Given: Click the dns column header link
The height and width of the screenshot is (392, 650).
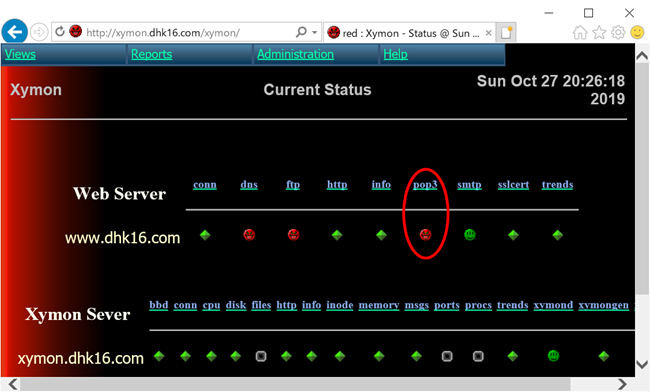Looking at the screenshot, I should click(249, 184).
